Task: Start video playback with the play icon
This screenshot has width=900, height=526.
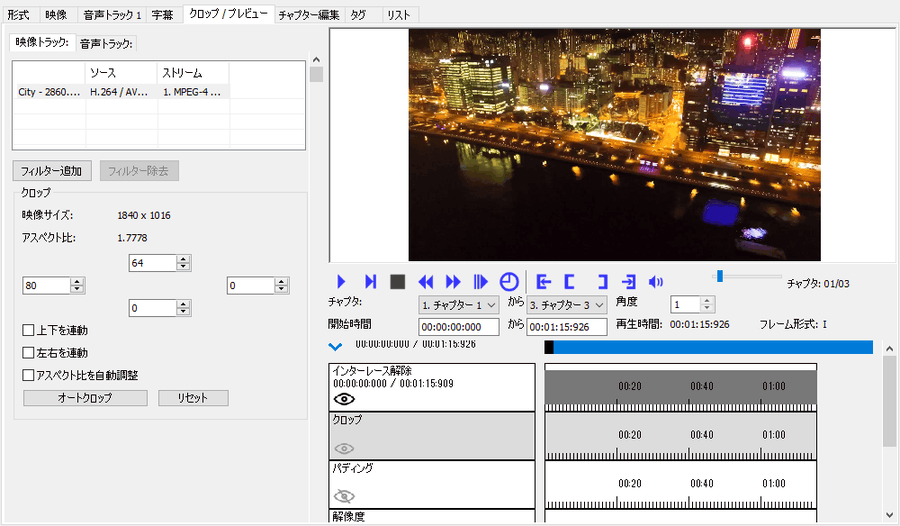Action: 341,281
